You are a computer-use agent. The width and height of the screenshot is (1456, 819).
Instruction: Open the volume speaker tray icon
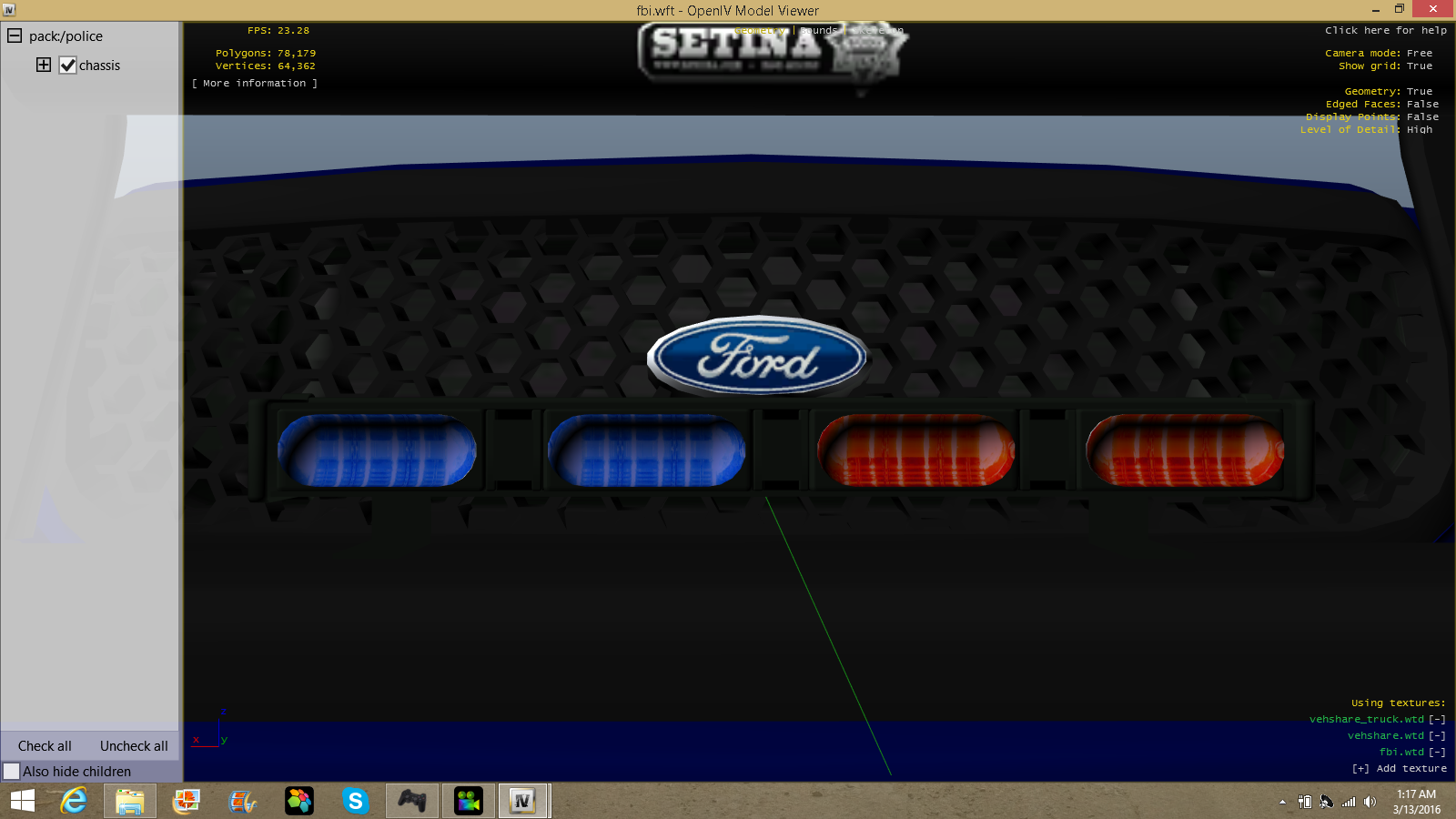coord(1370,802)
